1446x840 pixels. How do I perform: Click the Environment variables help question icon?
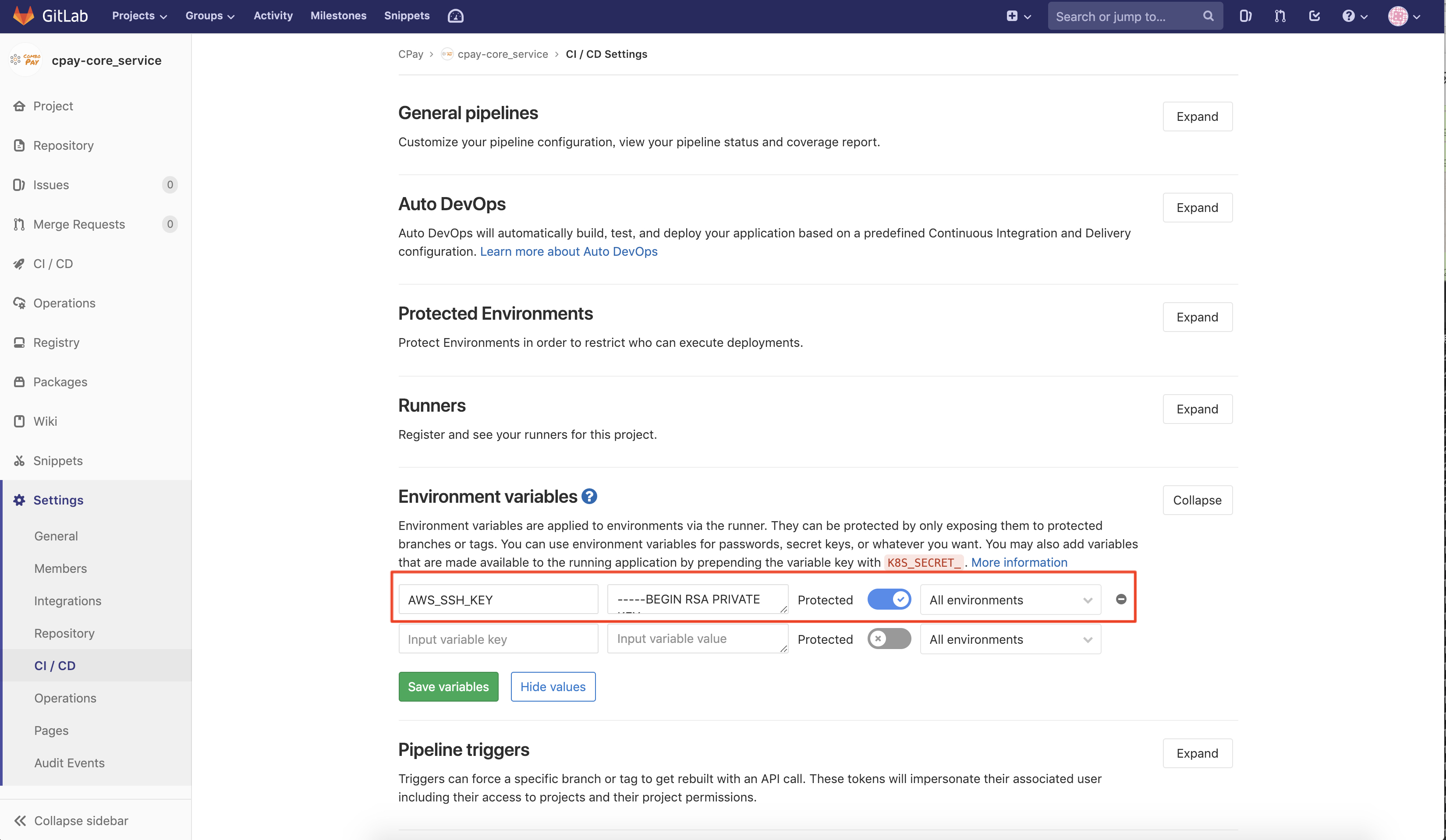(x=589, y=496)
